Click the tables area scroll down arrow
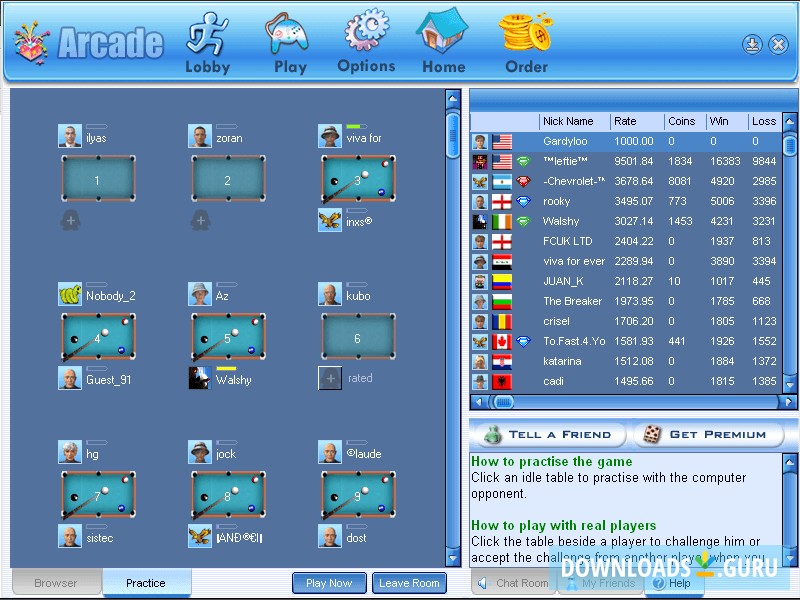This screenshot has width=800, height=600. [453, 557]
